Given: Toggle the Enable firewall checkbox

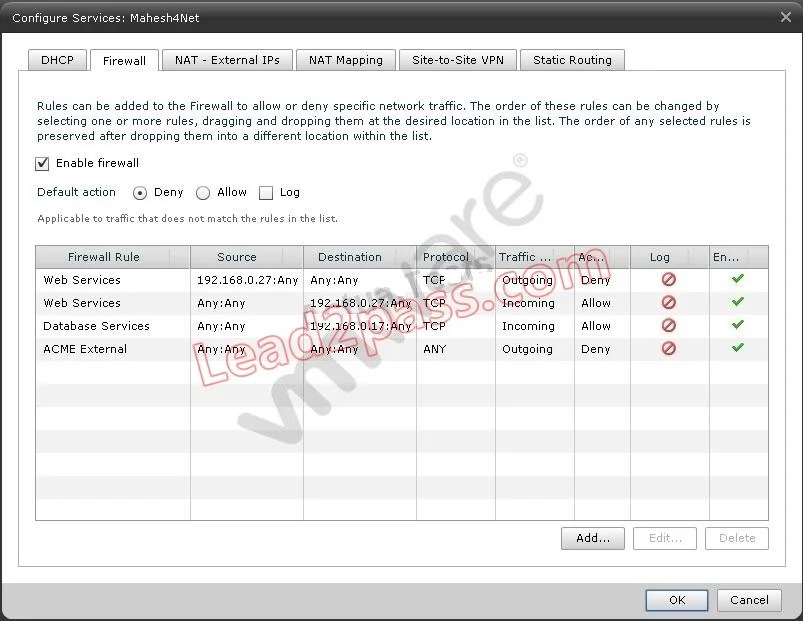Looking at the screenshot, I should [42, 164].
